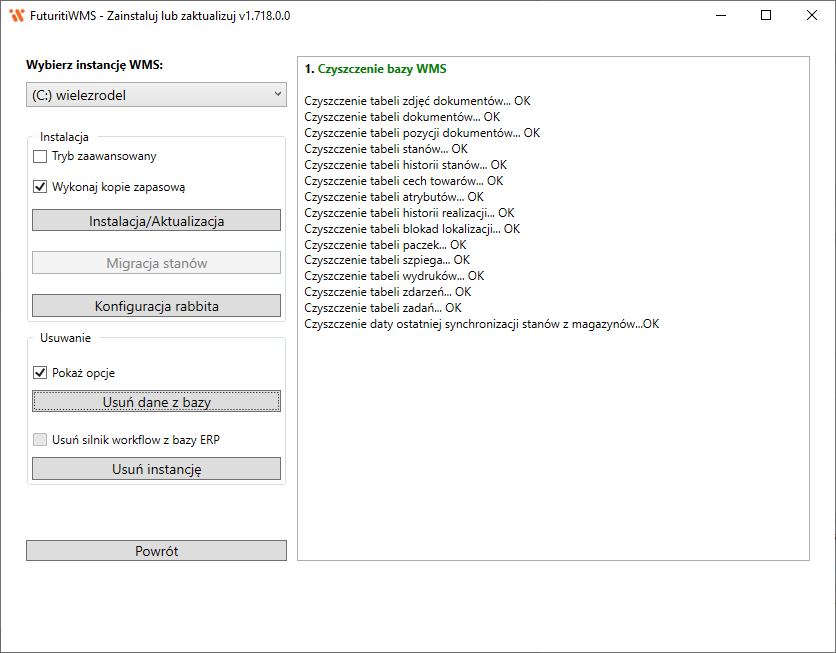Viewport: 836px width, 653px height.
Task: Click the Wybierz instancję WMS label
Action: (94, 65)
